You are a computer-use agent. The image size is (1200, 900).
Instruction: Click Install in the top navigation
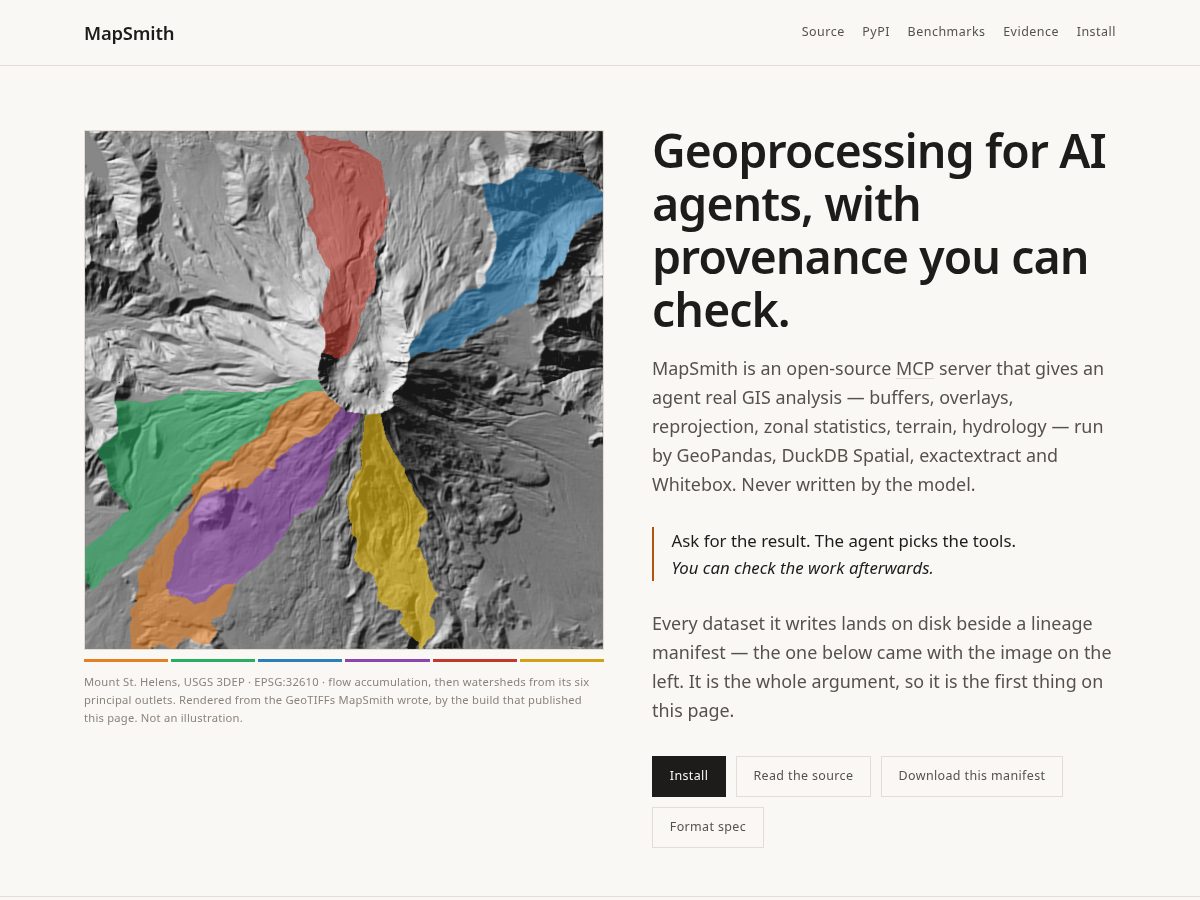[x=1096, y=32]
